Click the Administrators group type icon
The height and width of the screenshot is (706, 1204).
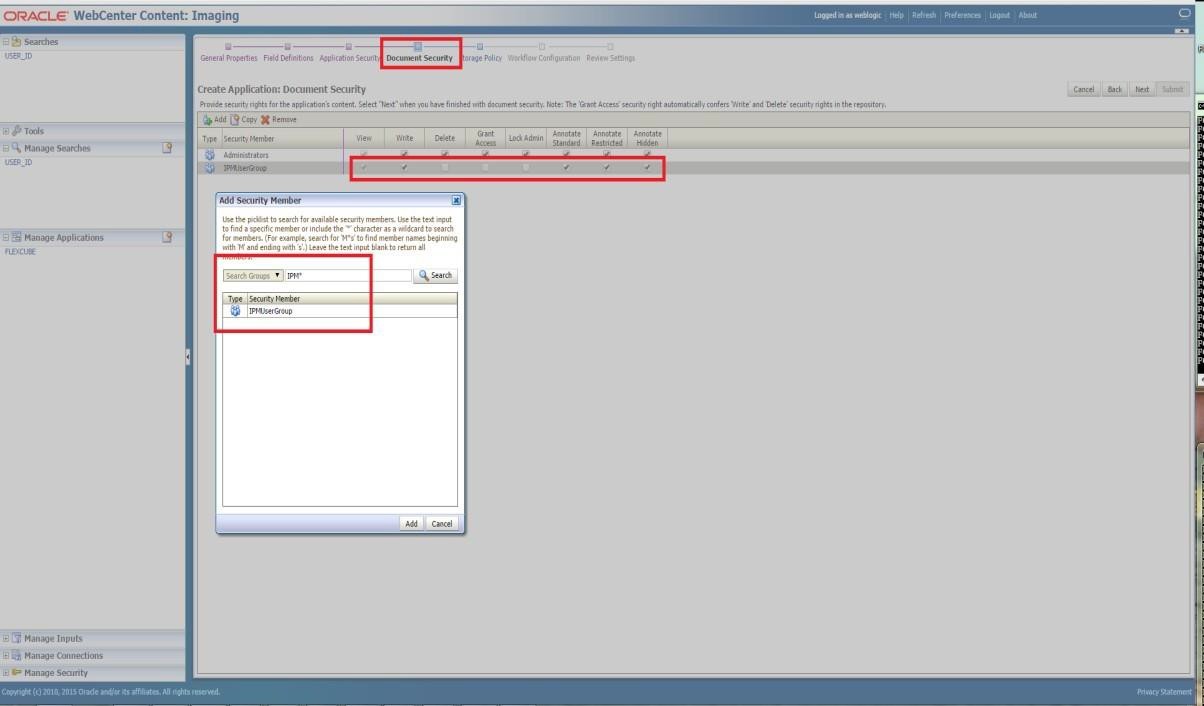(x=210, y=155)
